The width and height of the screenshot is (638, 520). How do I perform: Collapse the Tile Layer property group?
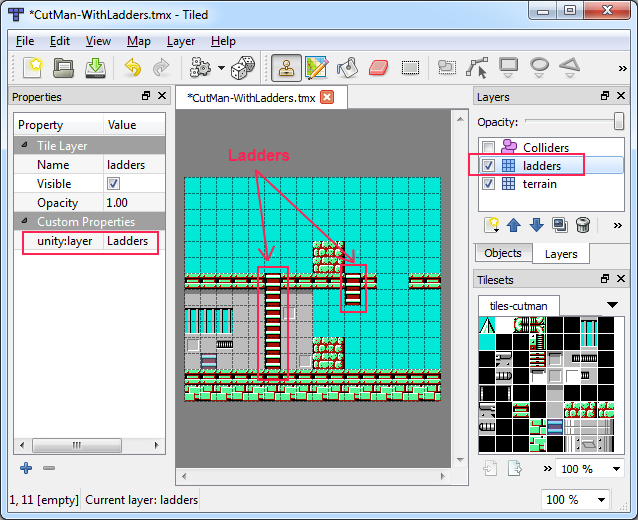(24, 145)
